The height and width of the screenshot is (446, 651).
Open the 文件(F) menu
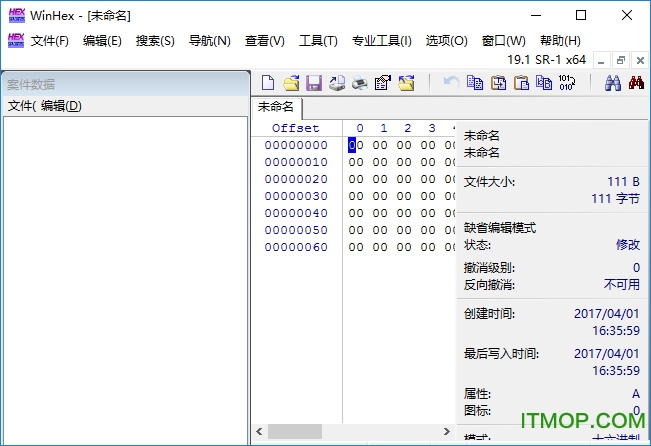[49, 41]
